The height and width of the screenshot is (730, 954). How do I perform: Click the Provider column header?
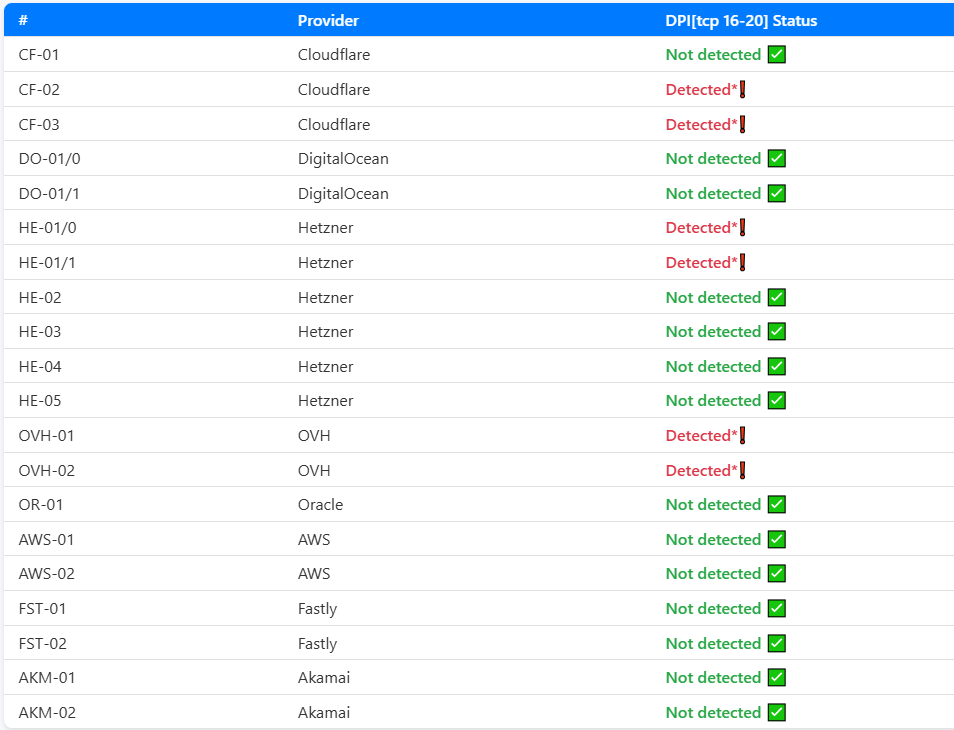pyautogui.click(x=328, y=20)
